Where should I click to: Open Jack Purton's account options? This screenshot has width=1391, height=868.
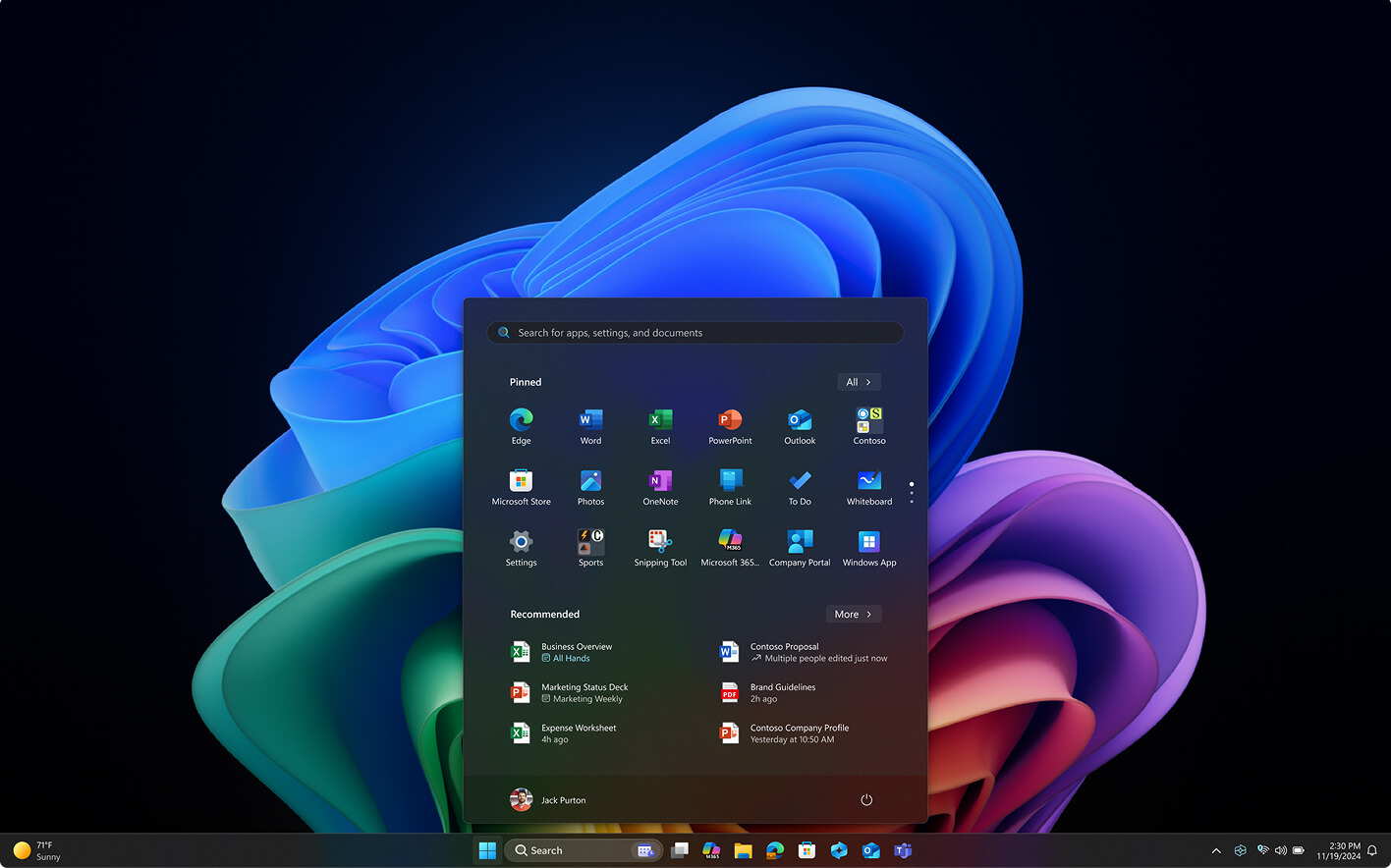(x=549, y=799)
